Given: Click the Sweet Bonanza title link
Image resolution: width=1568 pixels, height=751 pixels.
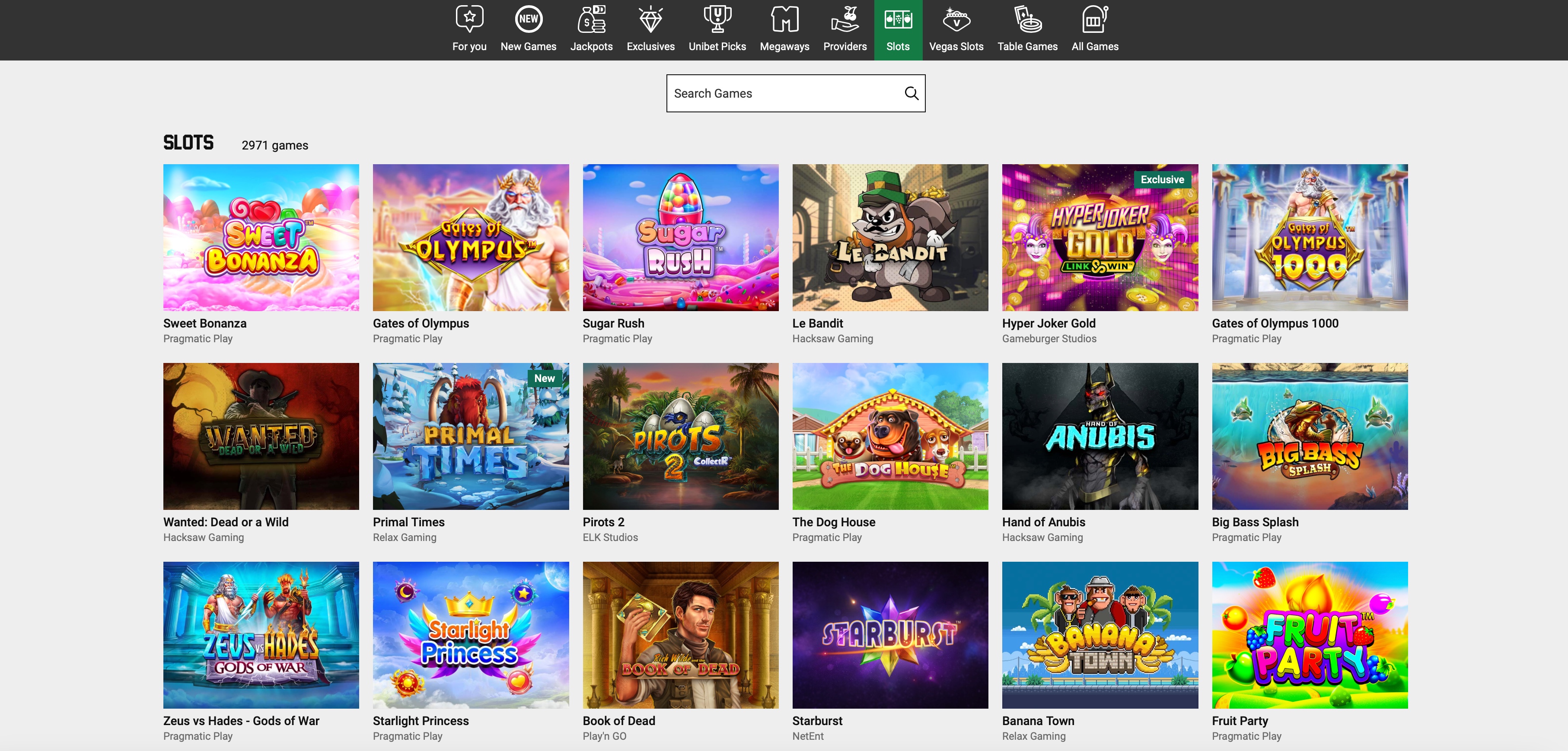Looking at the screenshot, I should tap(204, 323).
